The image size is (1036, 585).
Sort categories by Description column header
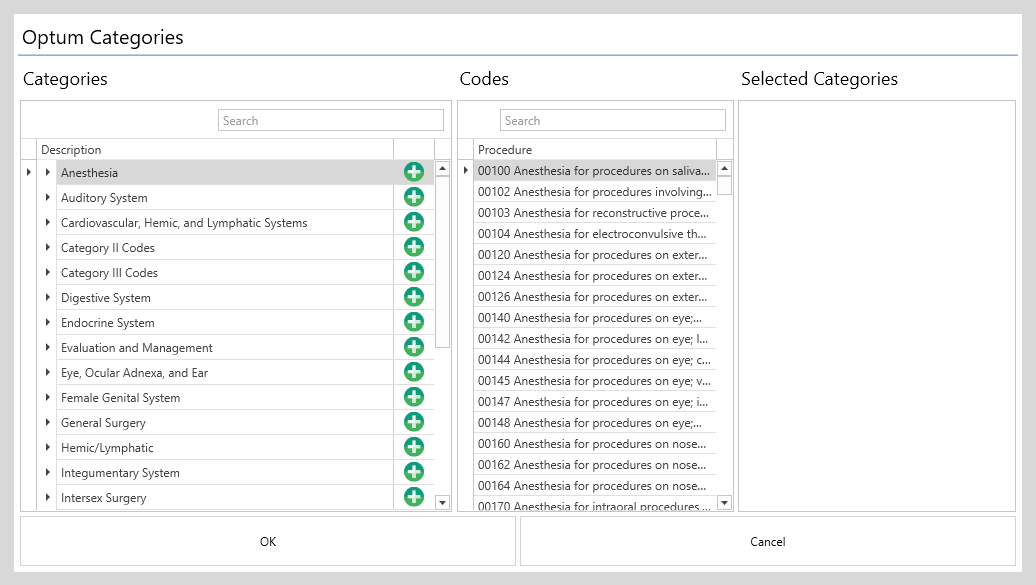[215, 149]
